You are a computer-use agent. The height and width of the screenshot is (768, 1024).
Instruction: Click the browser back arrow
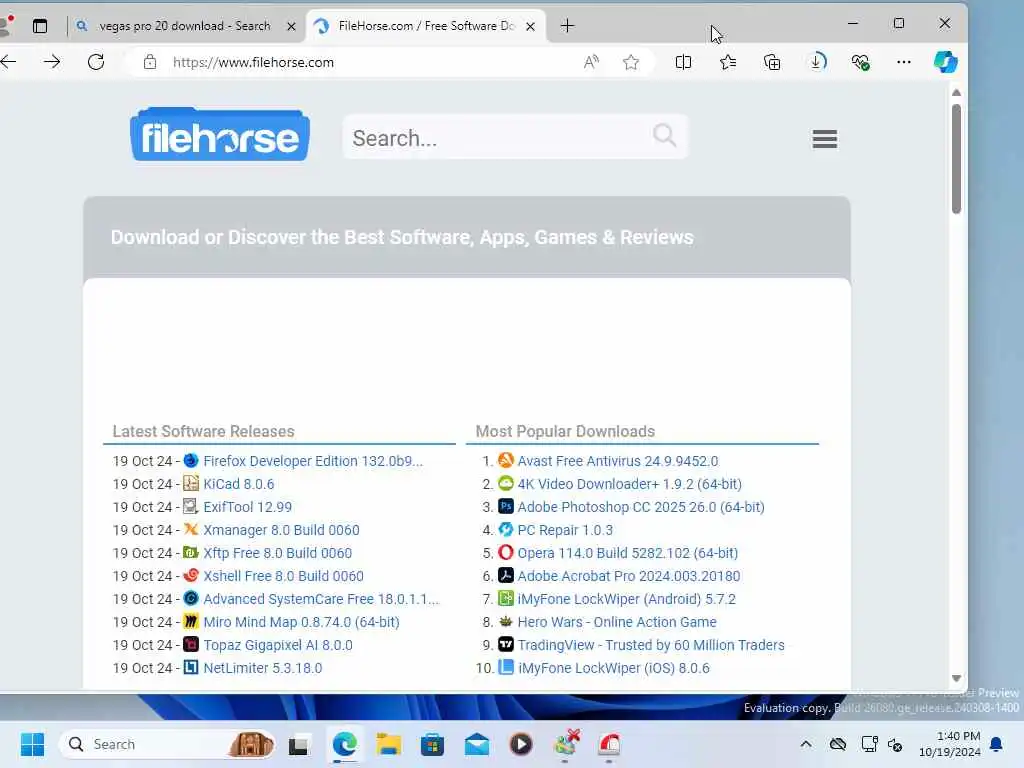pos(8,62)
